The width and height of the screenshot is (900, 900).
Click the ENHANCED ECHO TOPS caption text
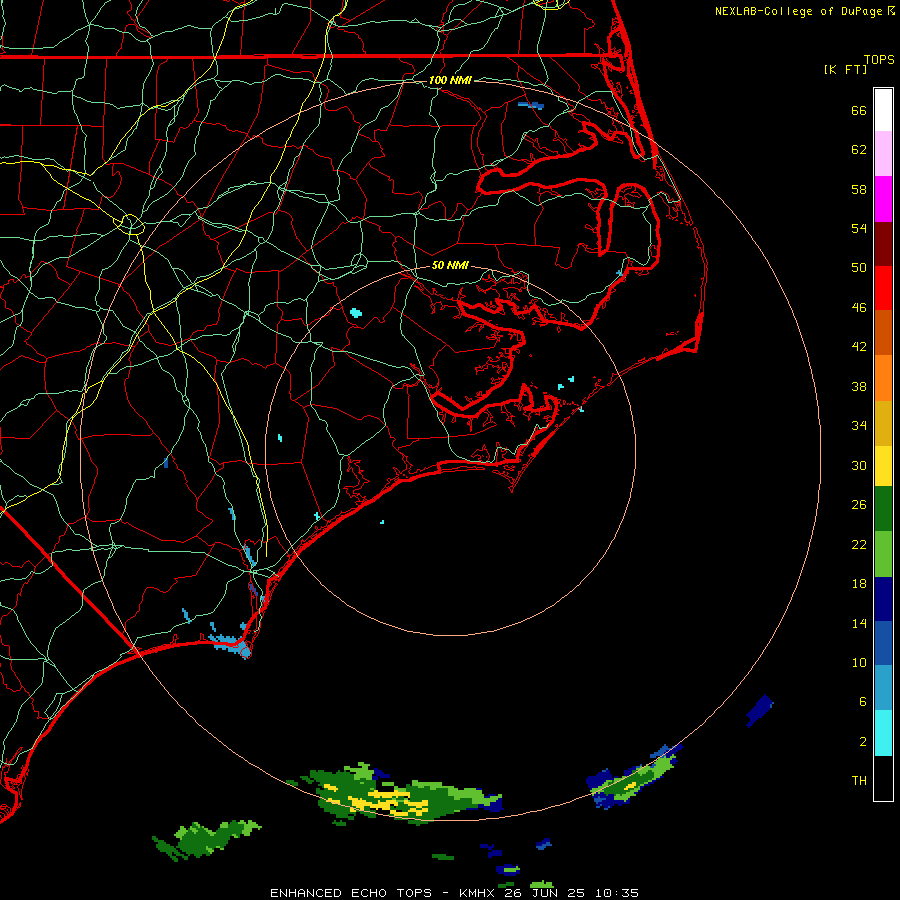(351, 893)
